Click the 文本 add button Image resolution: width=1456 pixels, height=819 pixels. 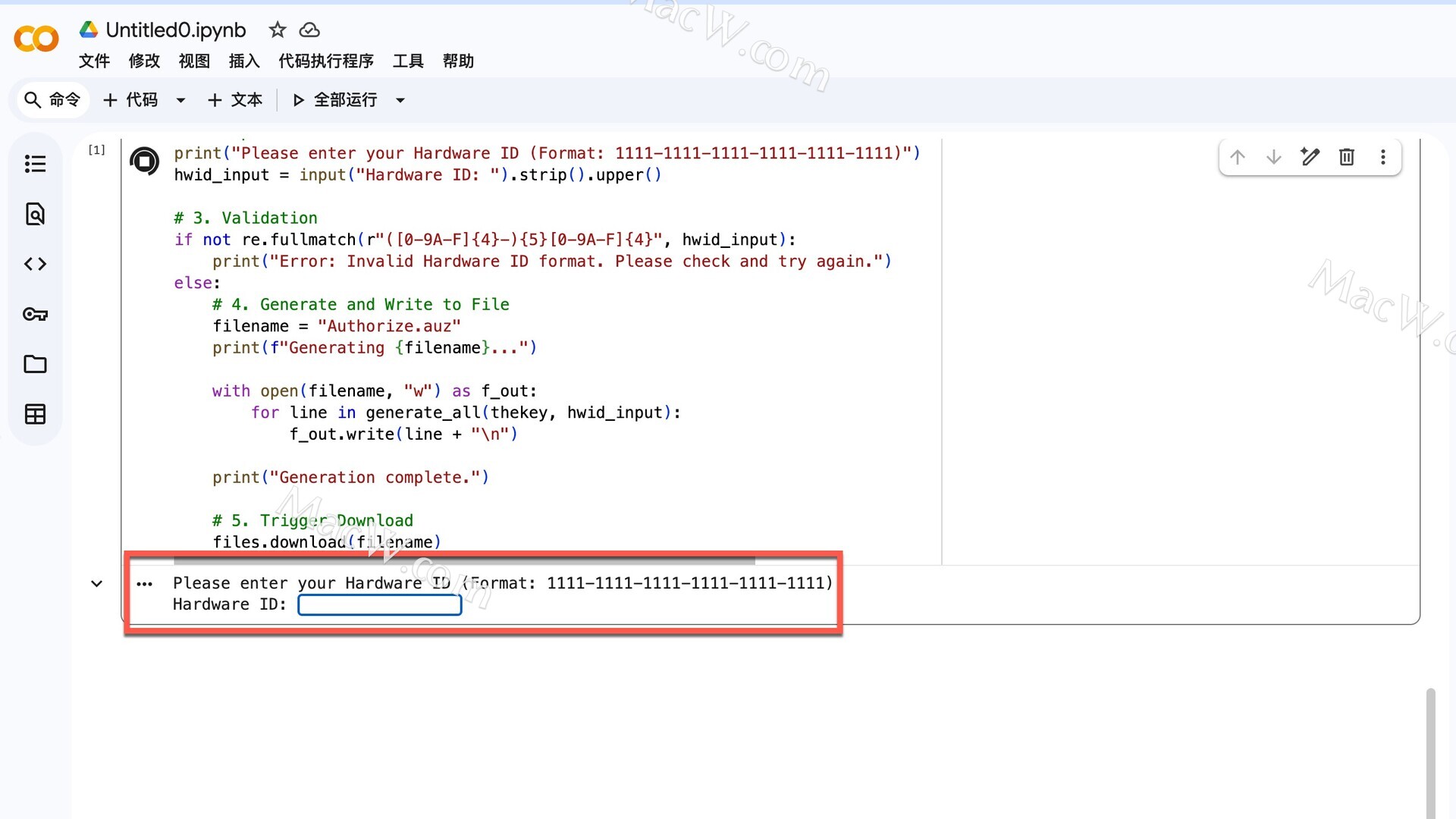pos(235,100)
